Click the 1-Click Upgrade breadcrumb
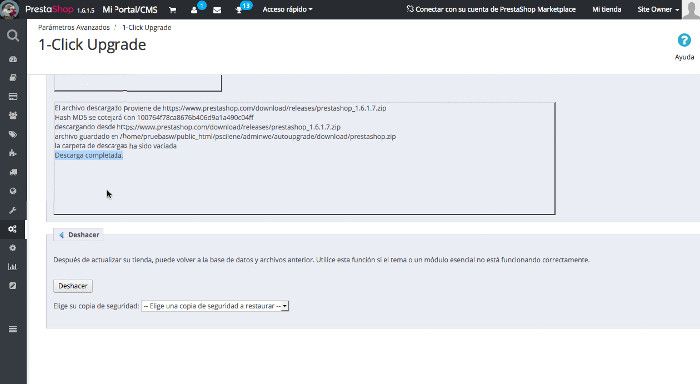Viewport: 700px width, 384px height. point(146,27)
